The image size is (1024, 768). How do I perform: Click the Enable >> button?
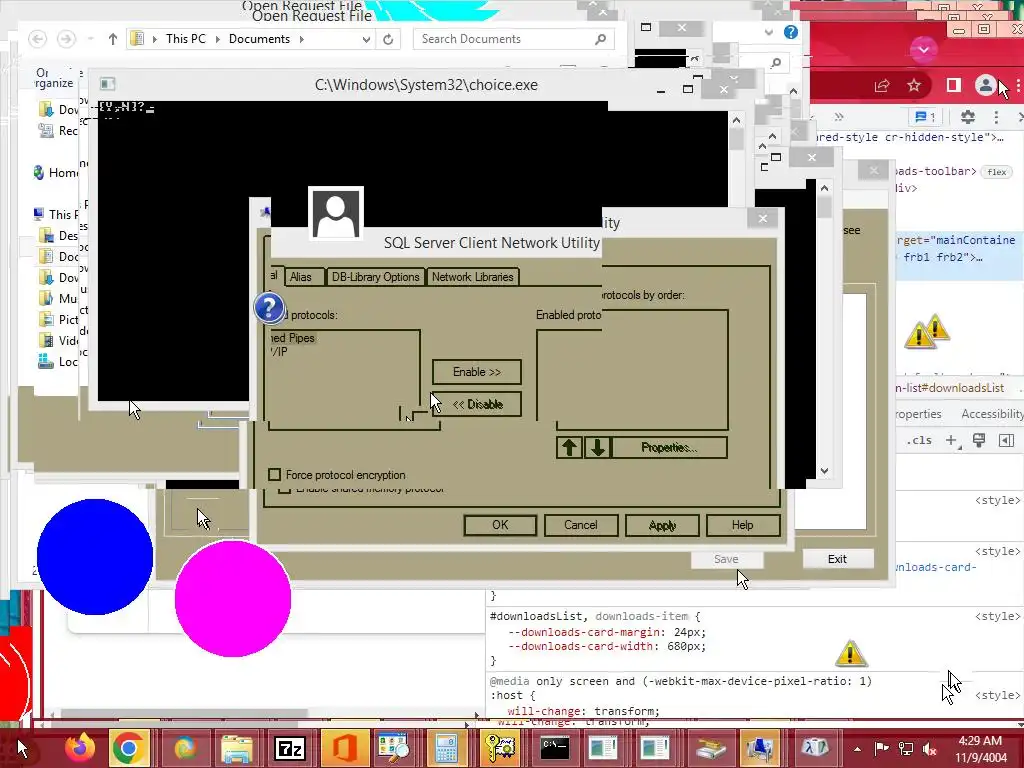coord(477,372)
